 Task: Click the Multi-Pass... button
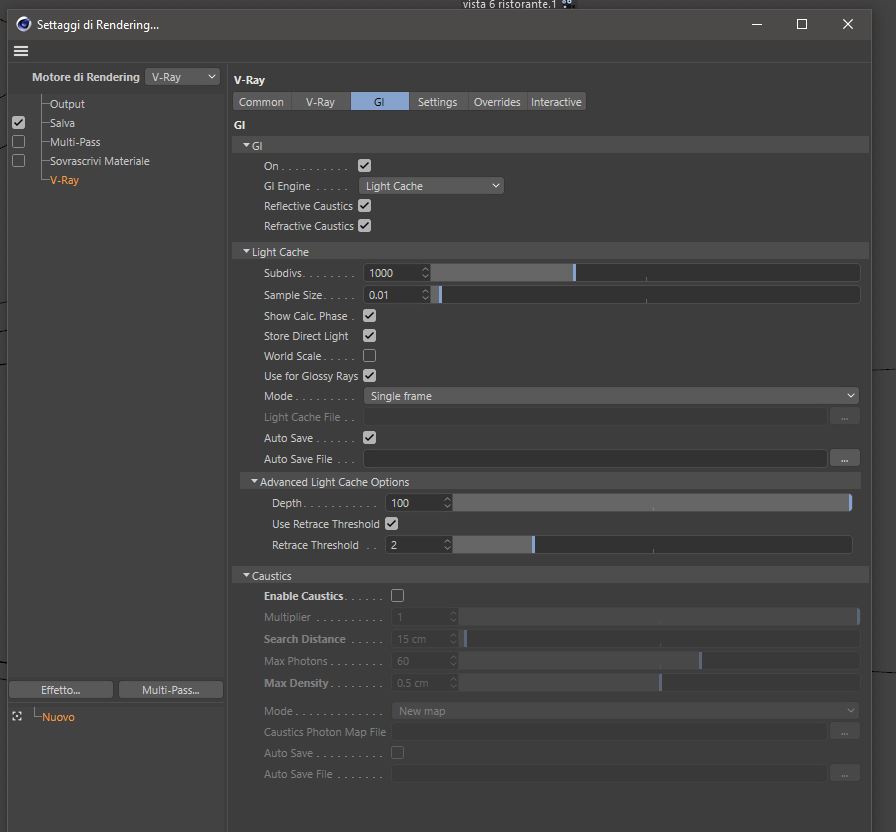pos(171,690)
